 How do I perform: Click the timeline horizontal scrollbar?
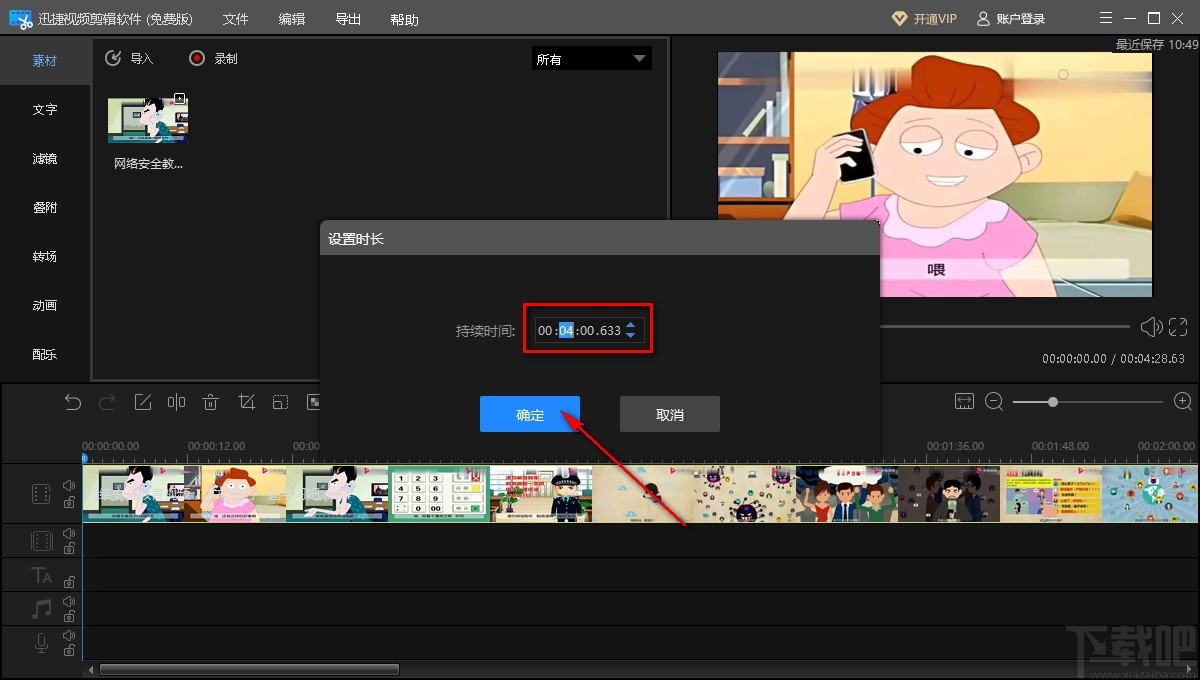(250, 670)
